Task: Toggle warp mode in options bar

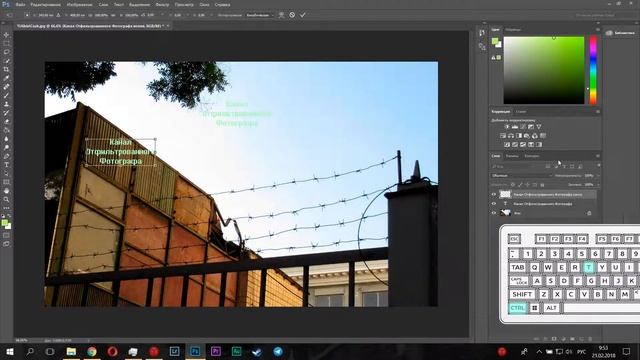Action: [281, 15]
